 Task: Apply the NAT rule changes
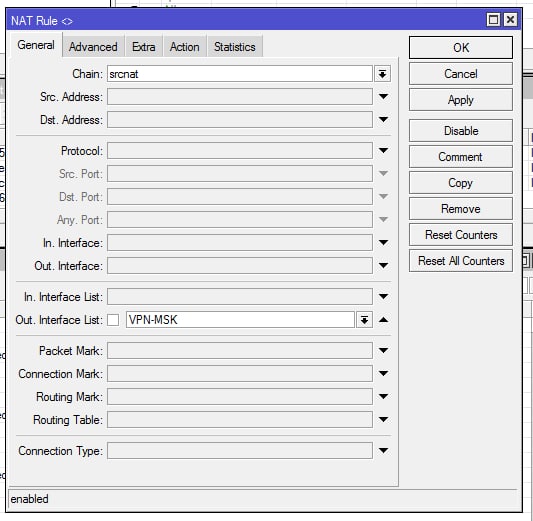tap(461, 100)
